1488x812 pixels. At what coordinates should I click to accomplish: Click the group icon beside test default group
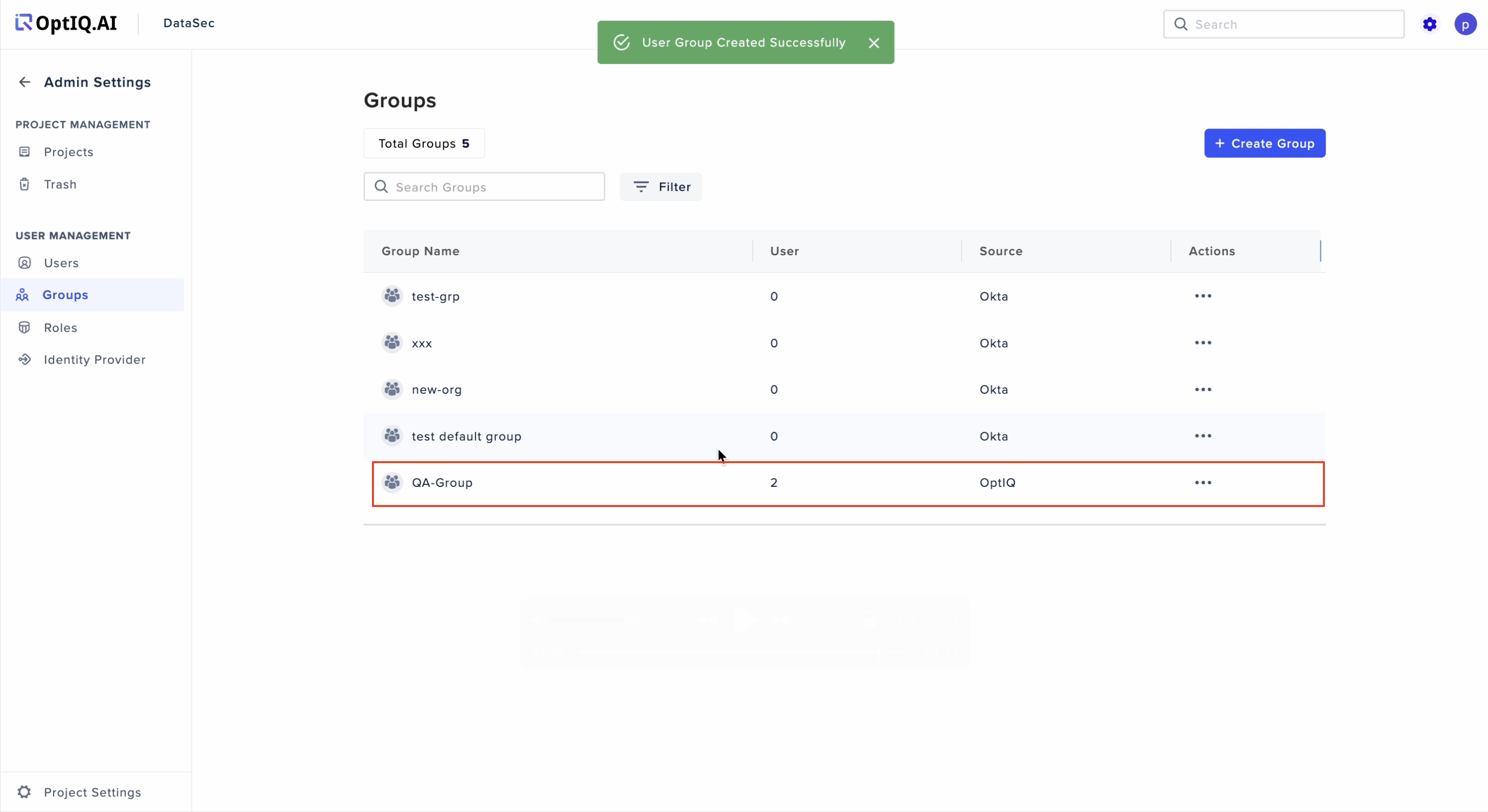click(392, 436)
